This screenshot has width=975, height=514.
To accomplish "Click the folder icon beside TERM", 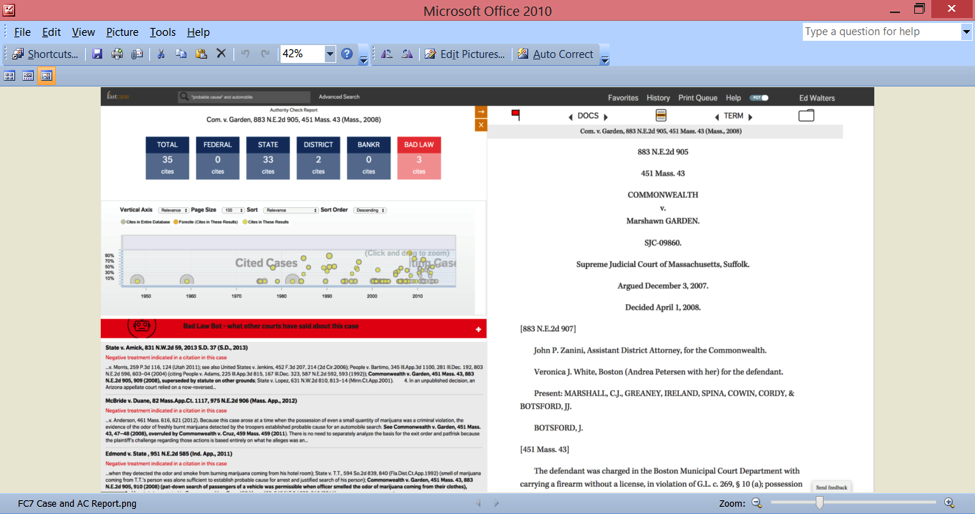I will coord(806,115).
